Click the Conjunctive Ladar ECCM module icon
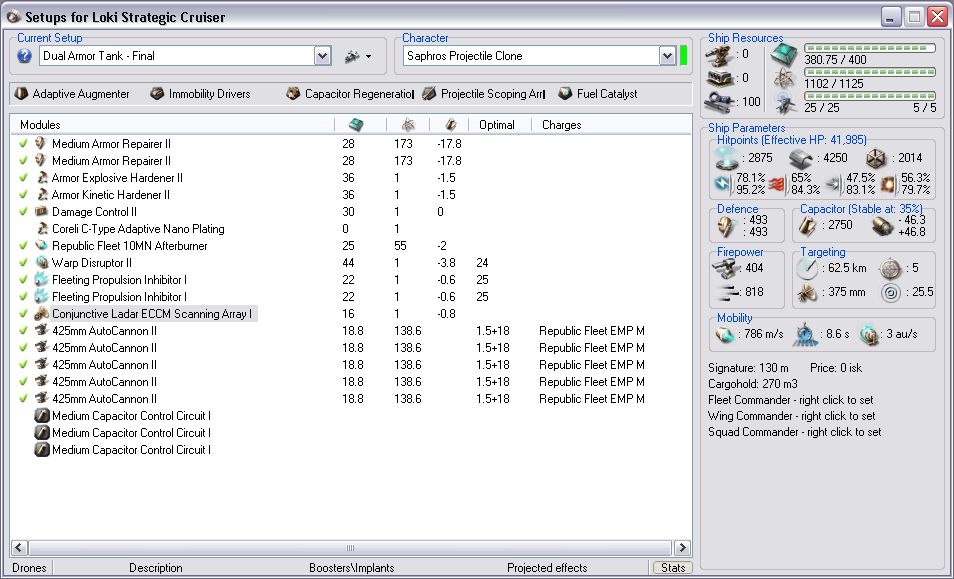Viewport: 954px width, 579px height. [x=41, y=314]
